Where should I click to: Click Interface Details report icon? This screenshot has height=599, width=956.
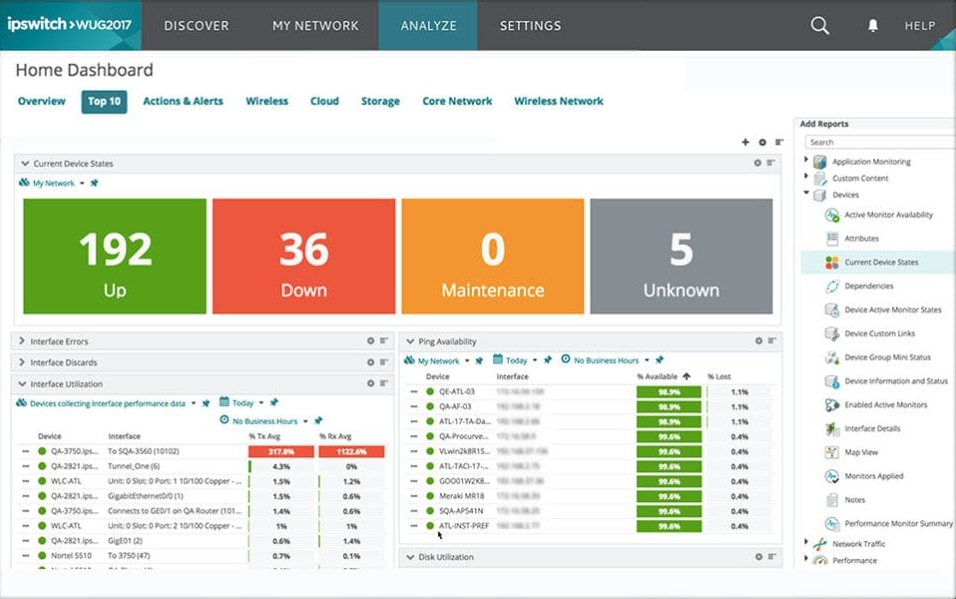[x=832, y=429]
